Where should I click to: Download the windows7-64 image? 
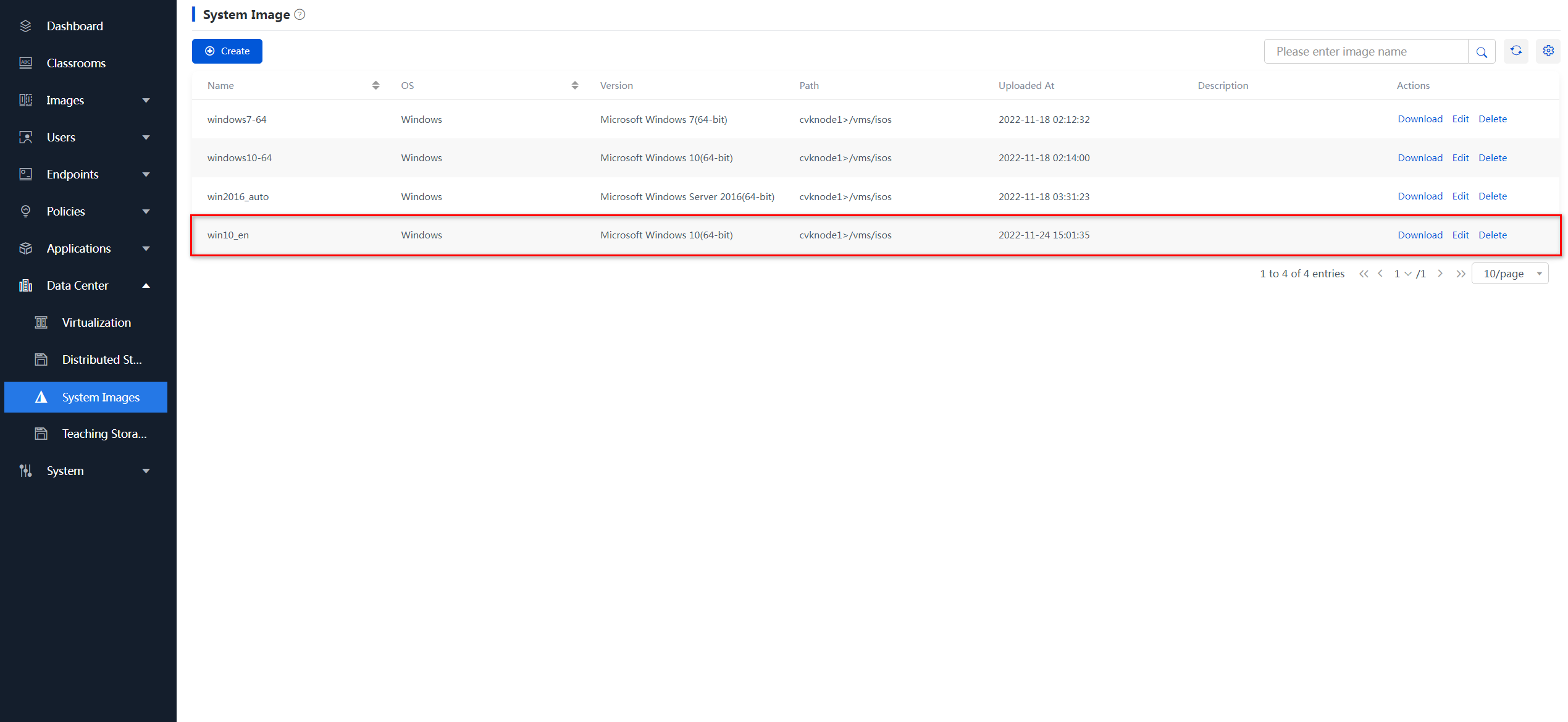point(1420,119)
